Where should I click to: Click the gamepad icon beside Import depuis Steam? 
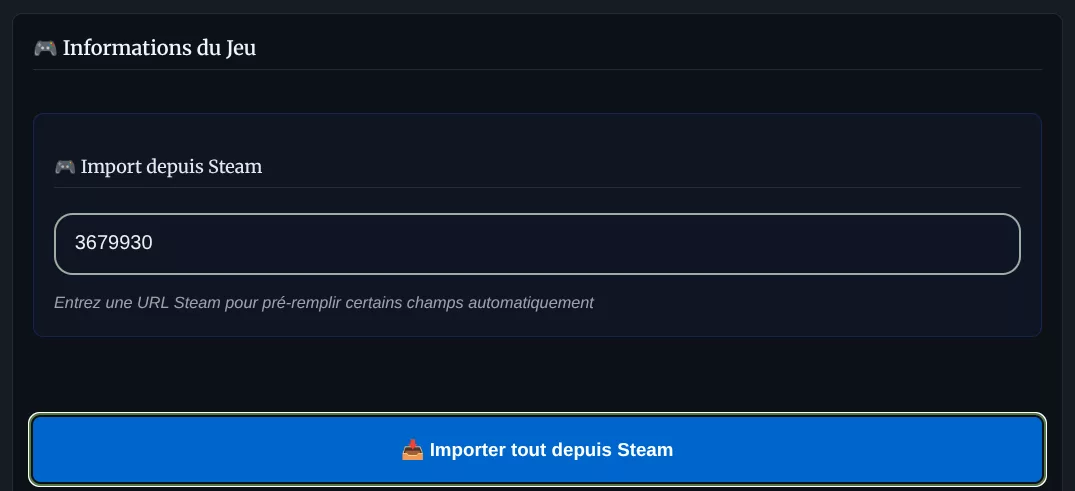click(65, 167)
